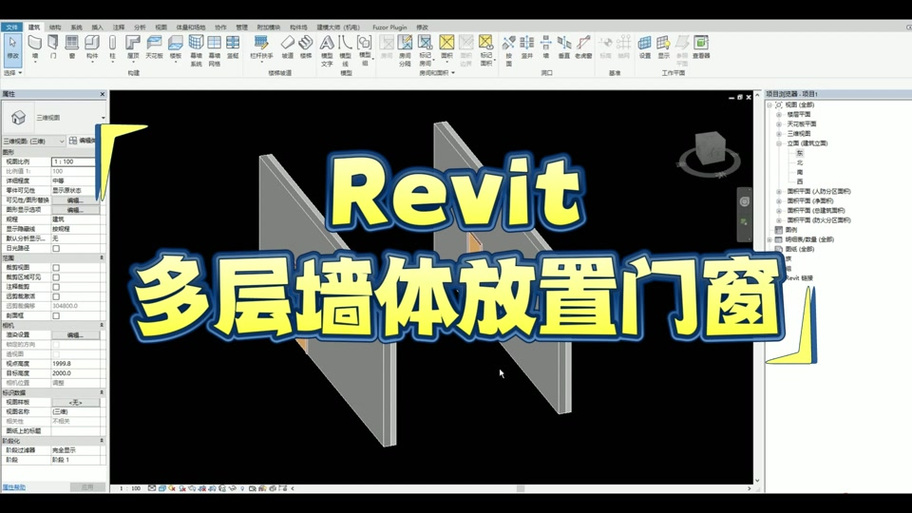
Task: Pick the Component (构件) tool
Action: click(x=92, y=47)
